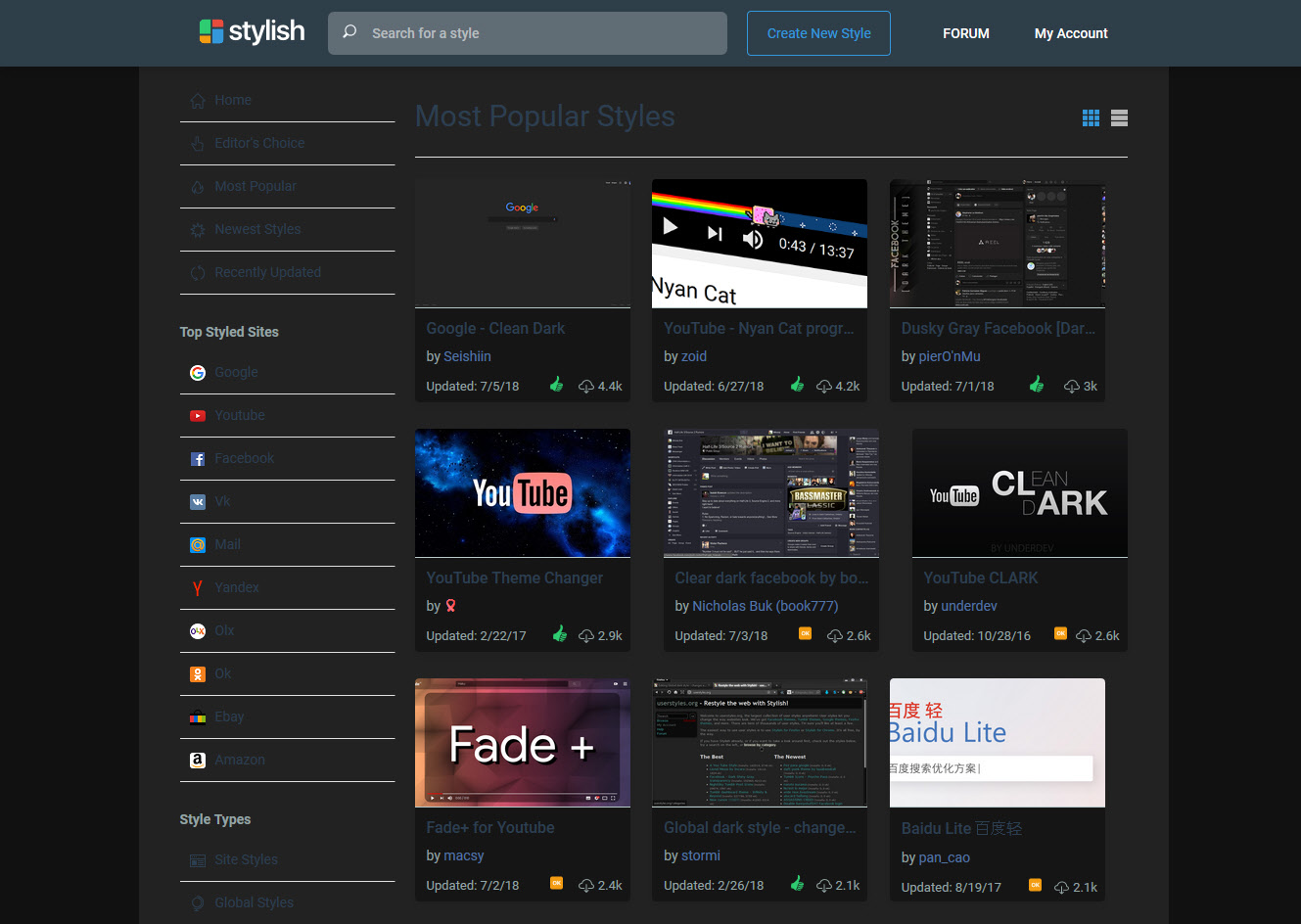Open the Google - Clean Dark thumbnail
Image resolution: width=1301 pixels, height=924 pixels.
click(x=523, y=244)
